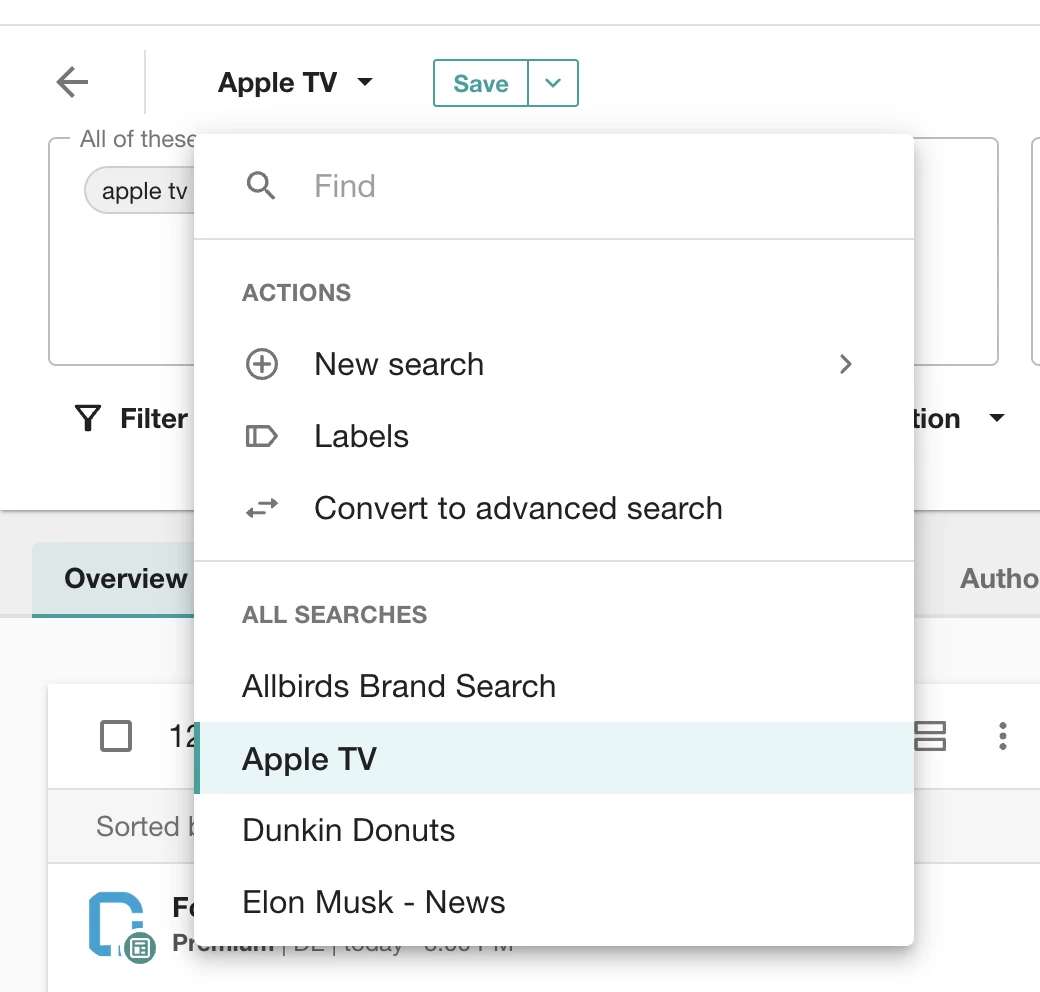Open the Filter button
This screenshot has width=1040, height=992.
(131, 418)
